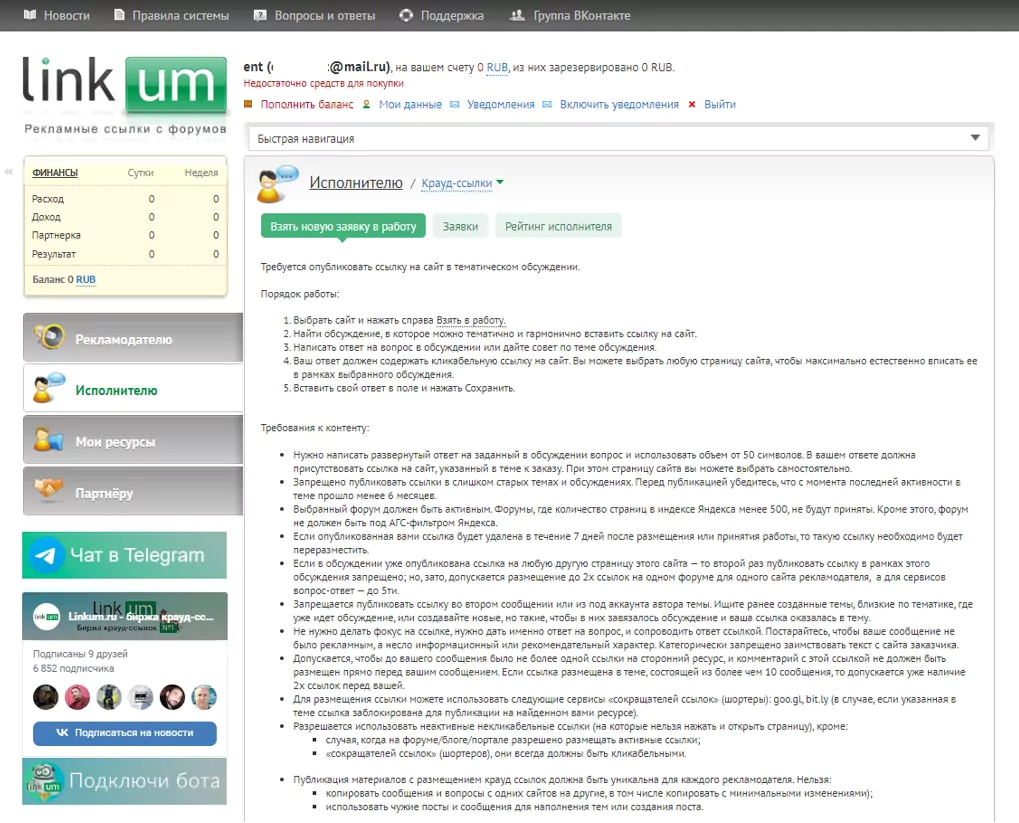Viewport: 1019px width, 823px height.
Task: Click the envelope icon before Включить уведомления
Action: pos(547,104)
